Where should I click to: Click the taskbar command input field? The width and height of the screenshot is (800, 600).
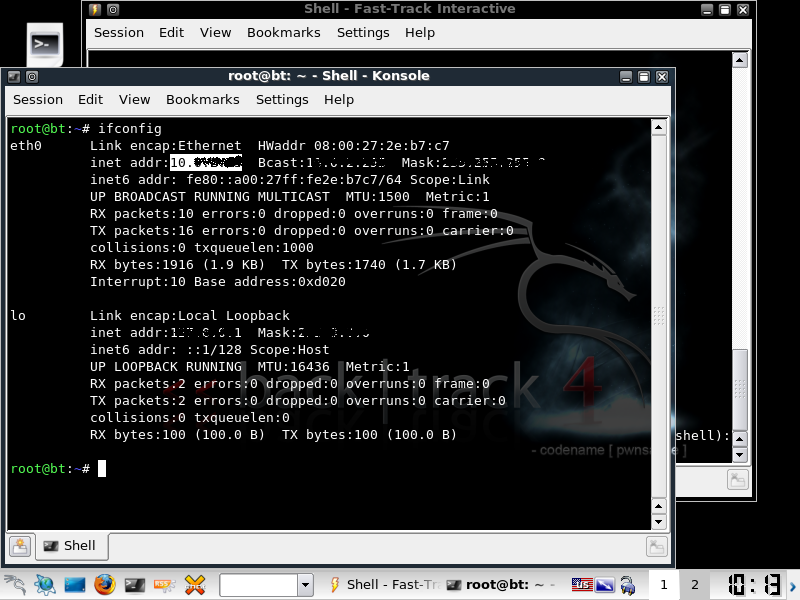point(259,585)
